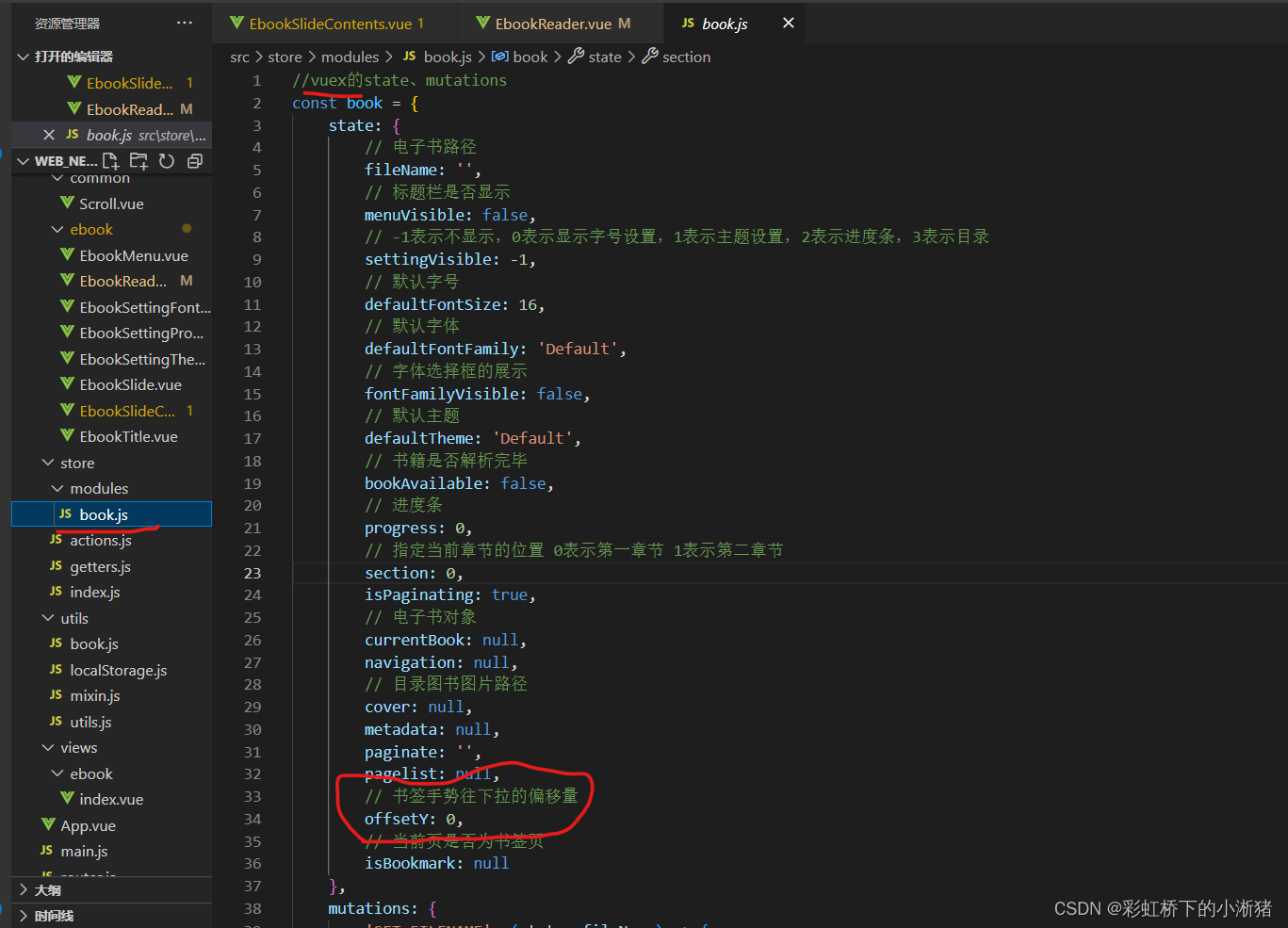Viewport: 1288px width, 928px height.
Task: Click the 'bookAvailable: false,' code line
Action: point(460,483)
